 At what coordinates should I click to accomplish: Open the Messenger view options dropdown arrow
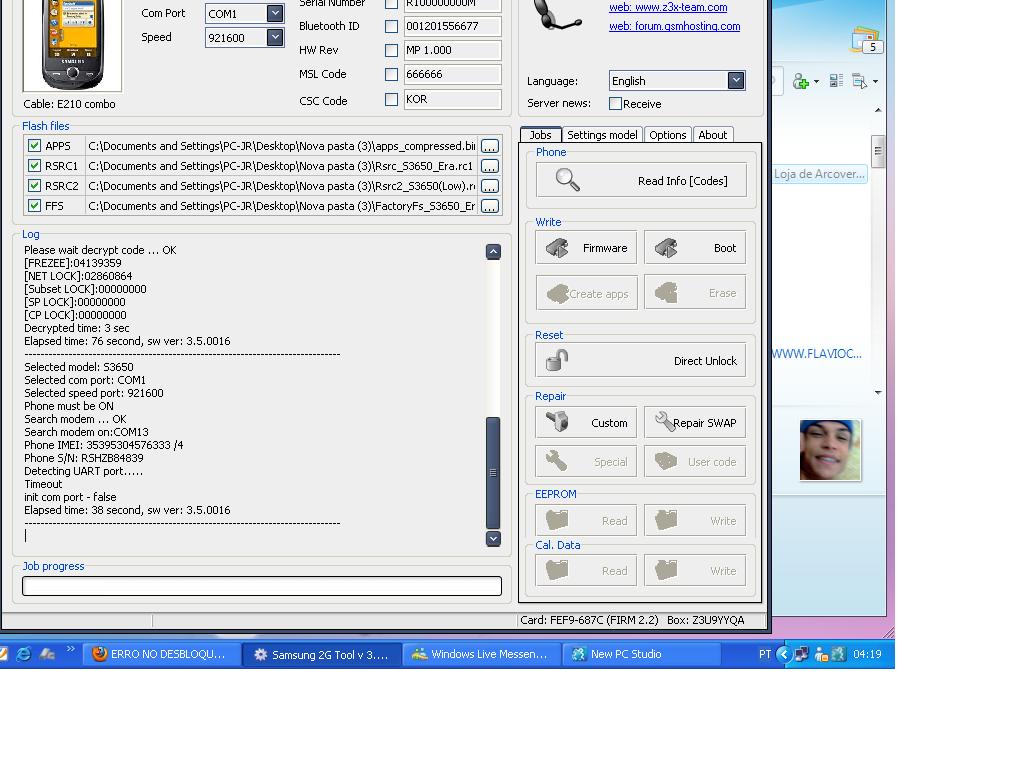pos(875,82)
